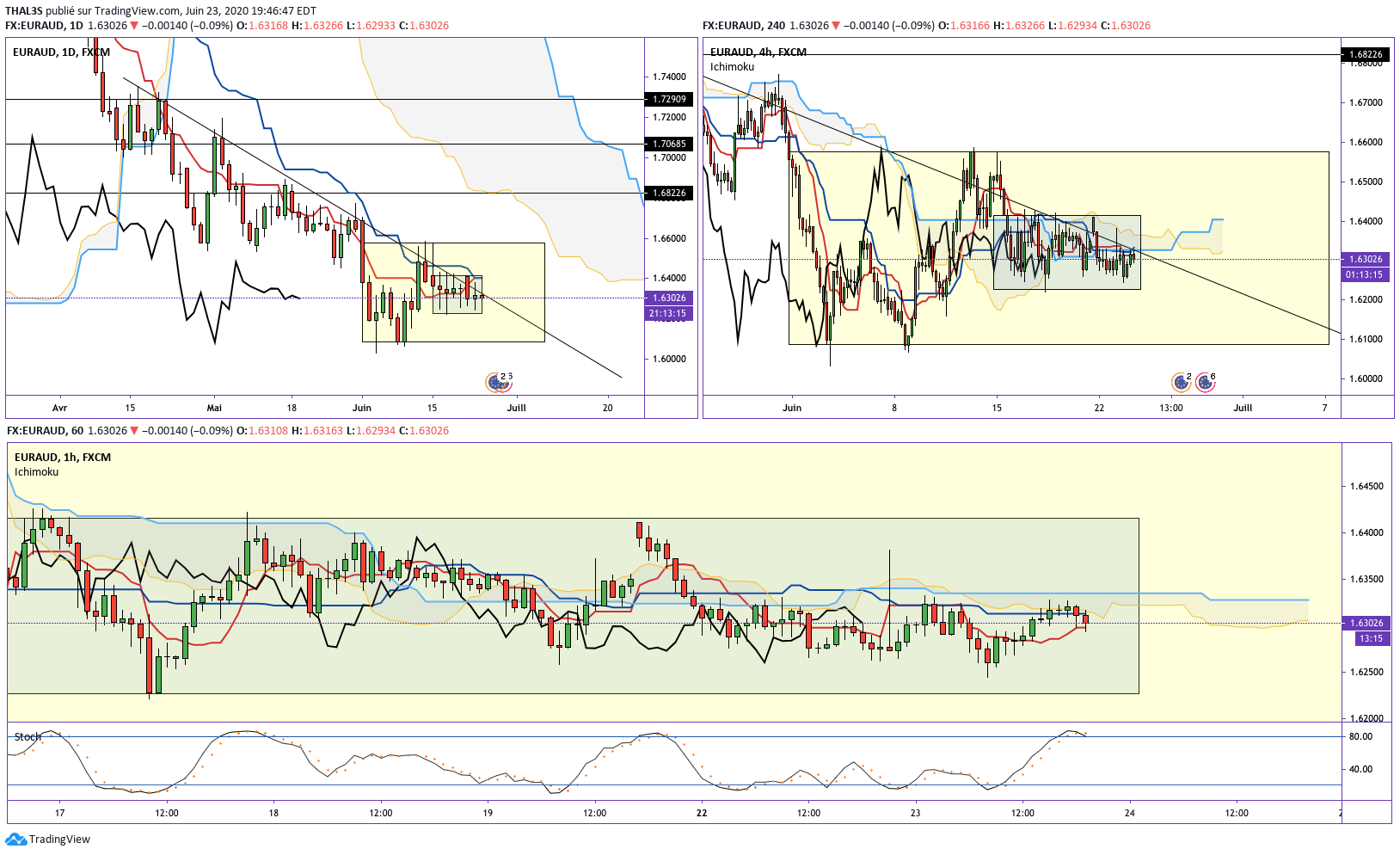Click the TradingView cloud logo icon
The image size is (1400, 855).
[15, 840]
